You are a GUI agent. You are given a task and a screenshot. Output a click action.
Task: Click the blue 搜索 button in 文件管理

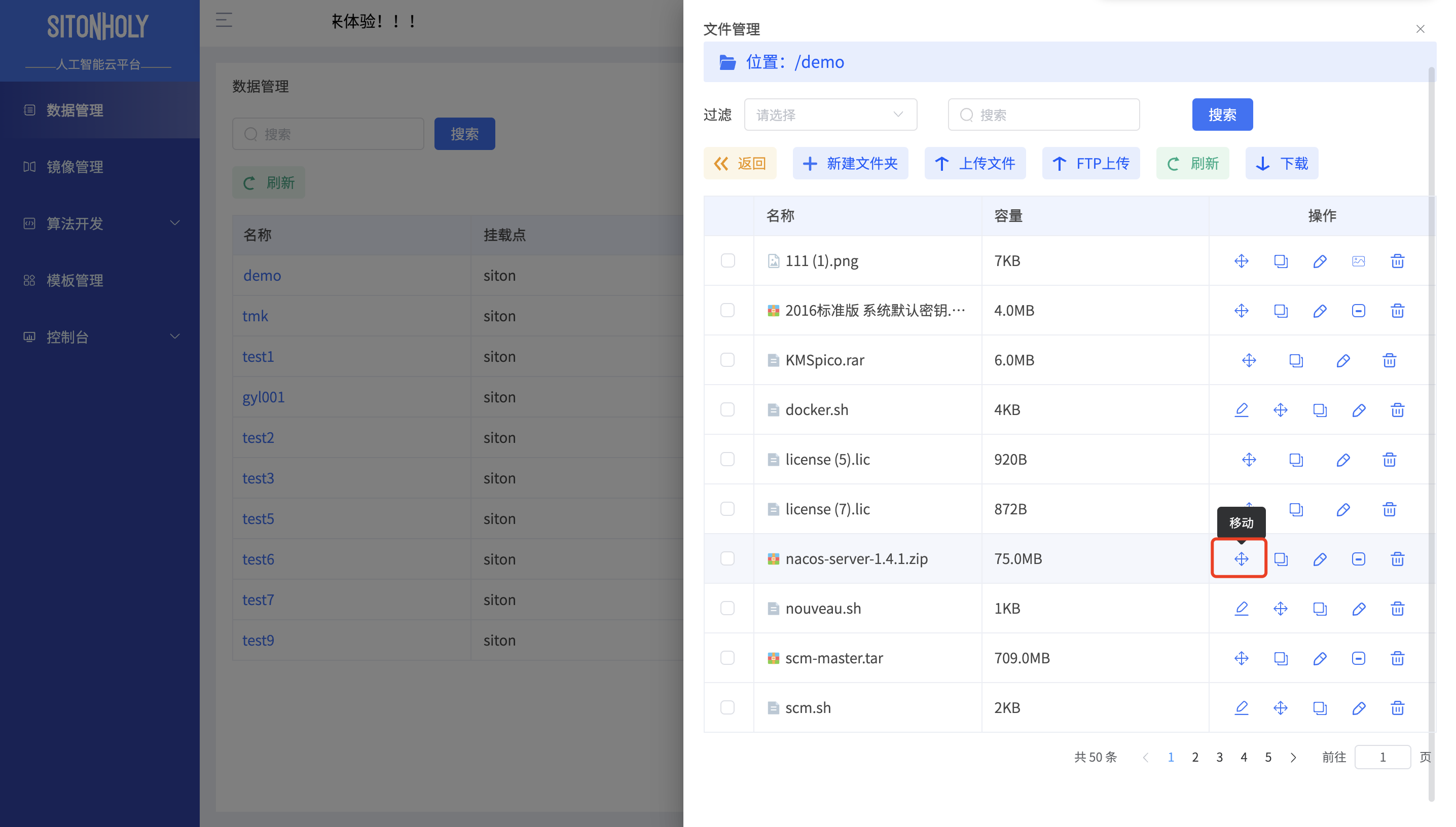pos(1222,115)
